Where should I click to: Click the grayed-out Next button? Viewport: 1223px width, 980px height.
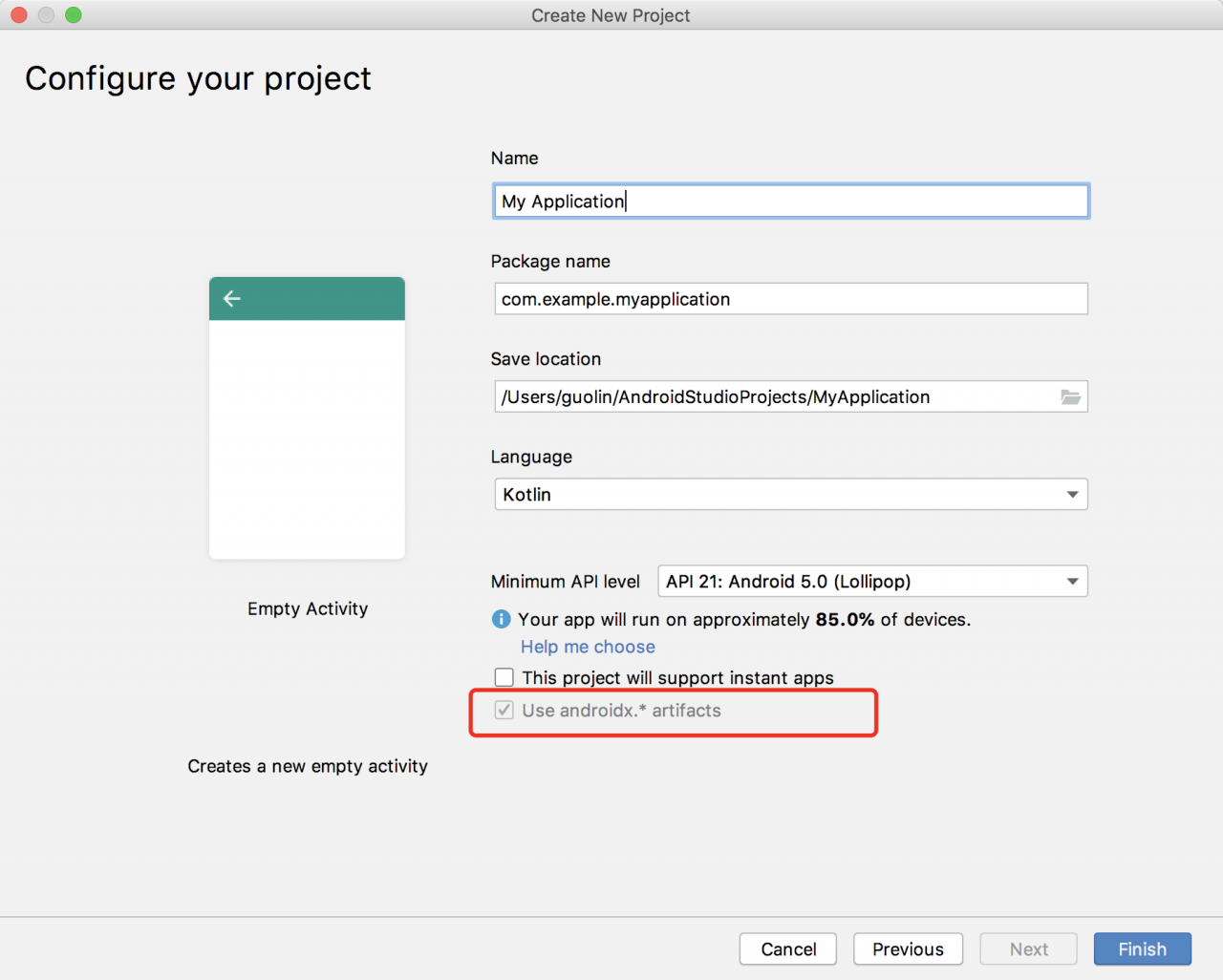pyautogui.click(x=1028, y=949)
